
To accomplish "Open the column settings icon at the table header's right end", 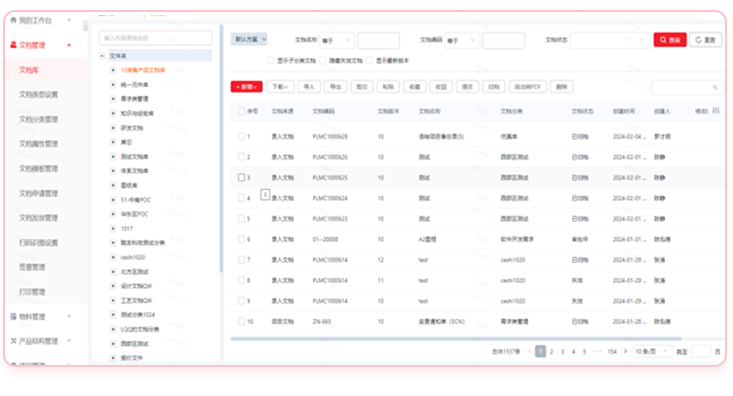I will pyautogui.click(x=716, y=111).
